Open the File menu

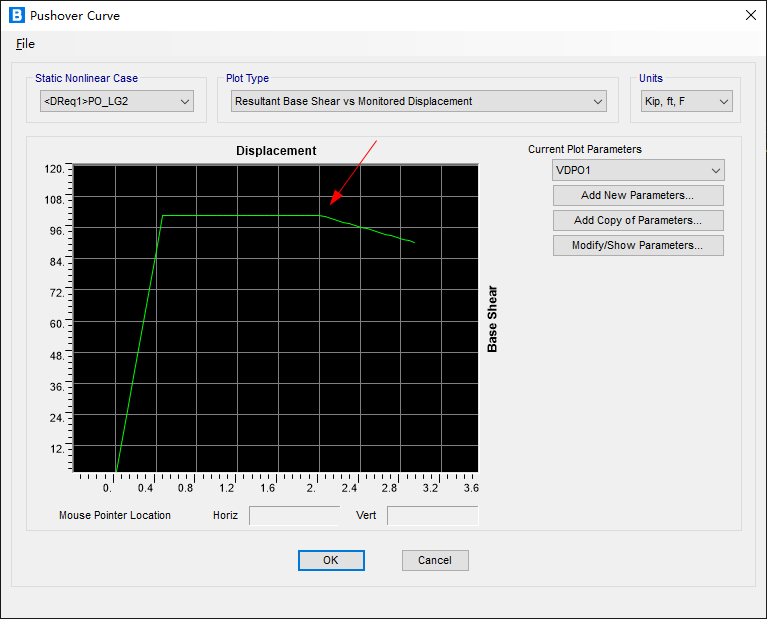click(25, 44)
